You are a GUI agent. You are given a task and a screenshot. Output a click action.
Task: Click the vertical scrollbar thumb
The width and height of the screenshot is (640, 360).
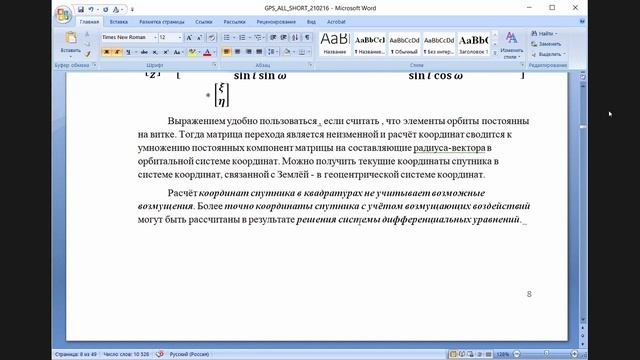coord(583,127)
